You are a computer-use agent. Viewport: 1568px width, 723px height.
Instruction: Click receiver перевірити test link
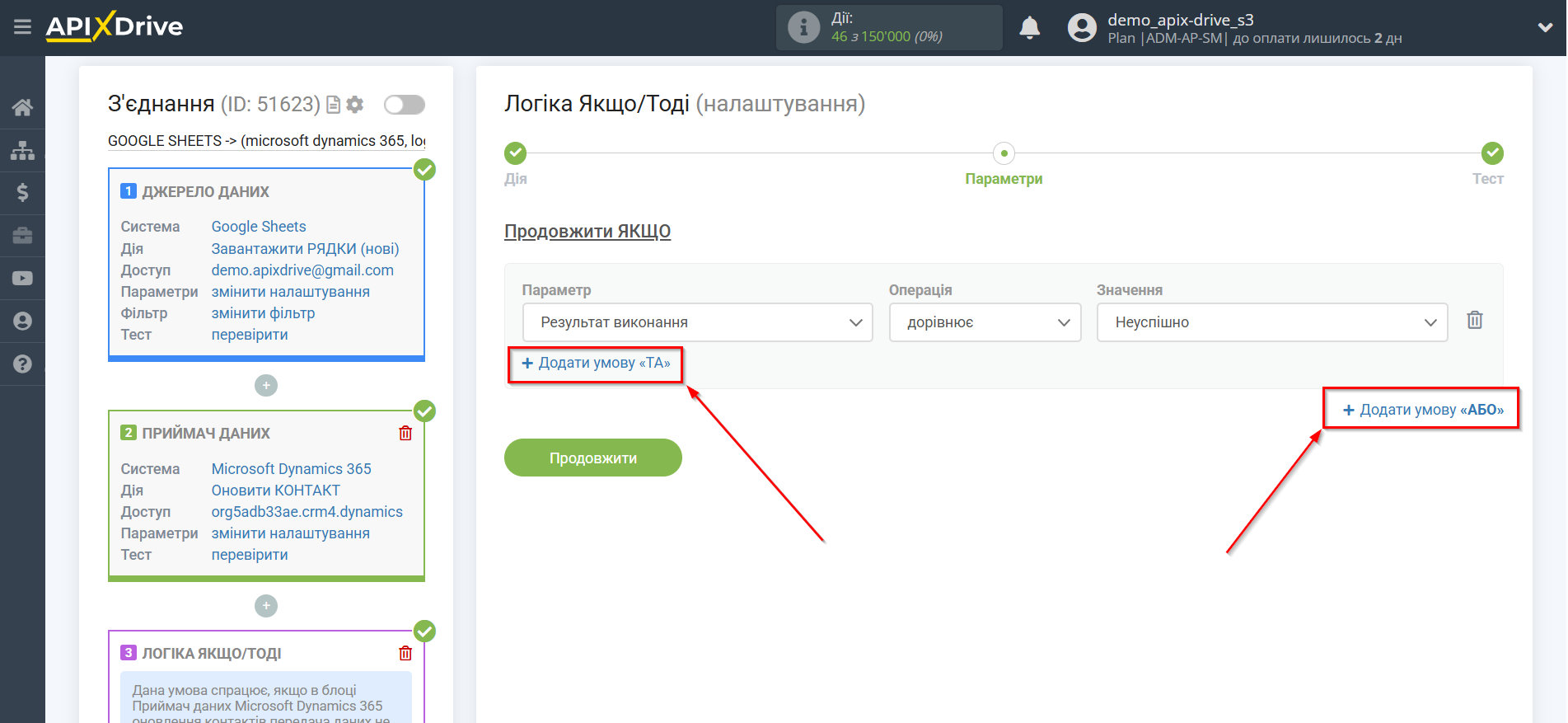coord(250,555)
